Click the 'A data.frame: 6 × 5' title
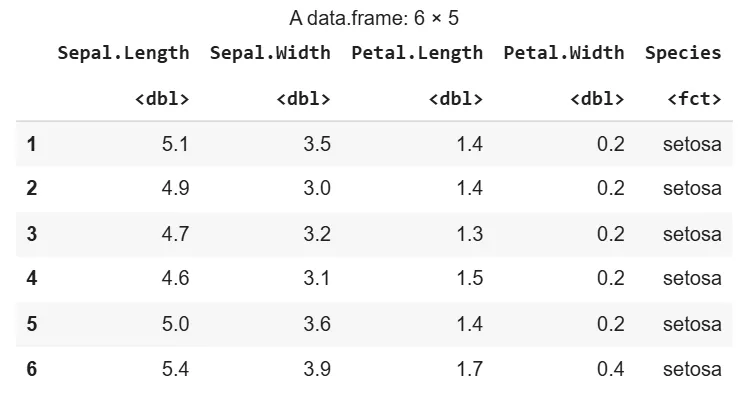 (x=374, y=19)
